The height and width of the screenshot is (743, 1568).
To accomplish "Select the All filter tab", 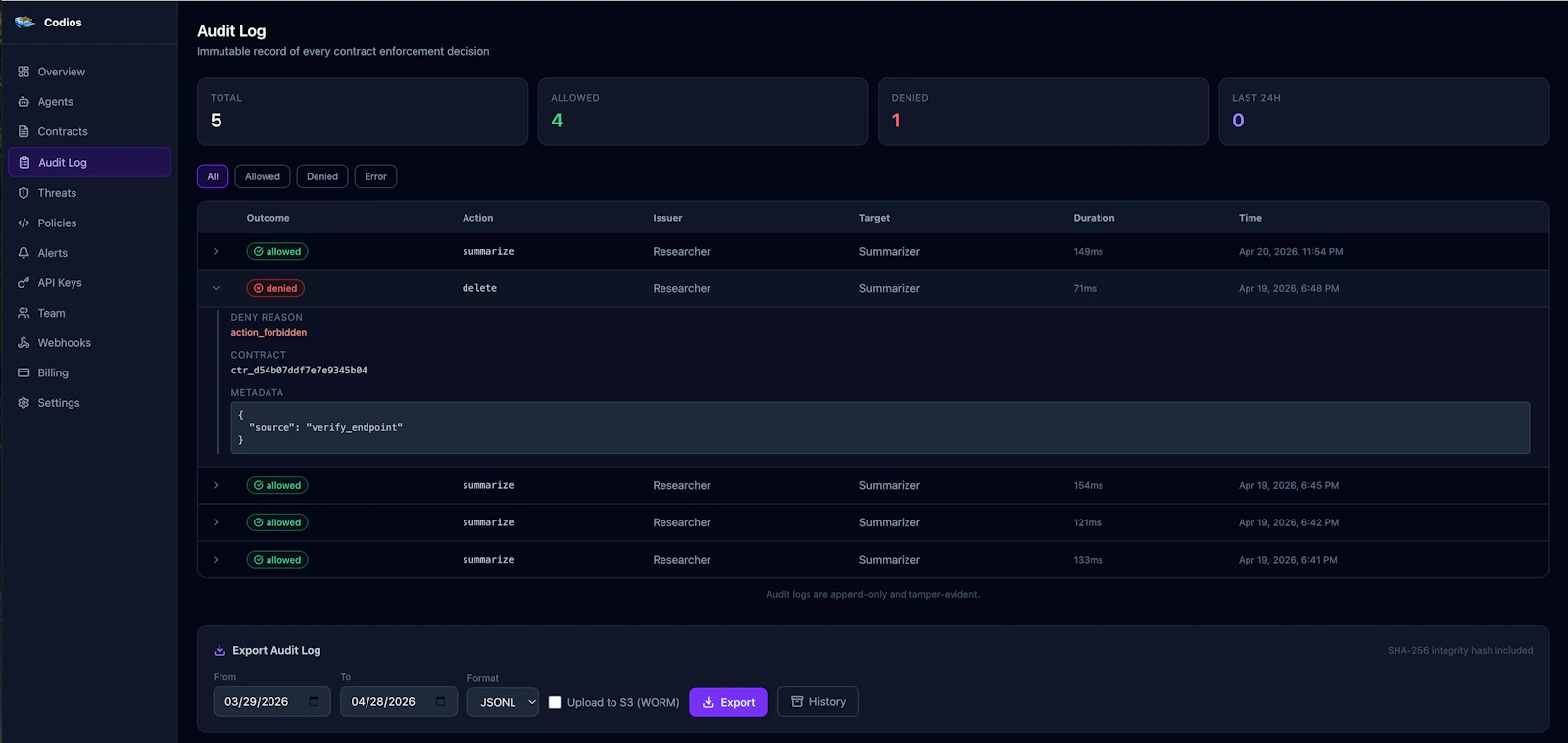I will [213, 176].
